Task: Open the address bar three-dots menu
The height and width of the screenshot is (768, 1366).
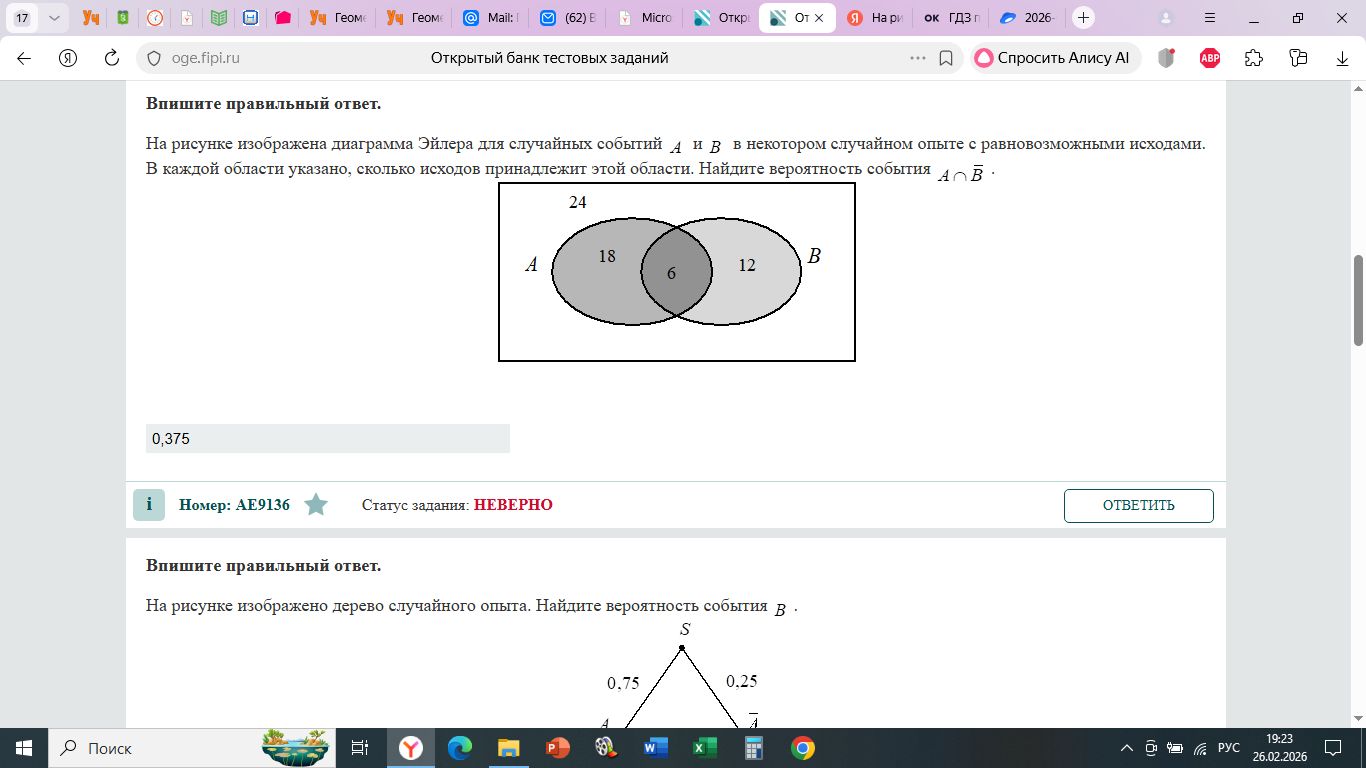Action: pos(918,58)
